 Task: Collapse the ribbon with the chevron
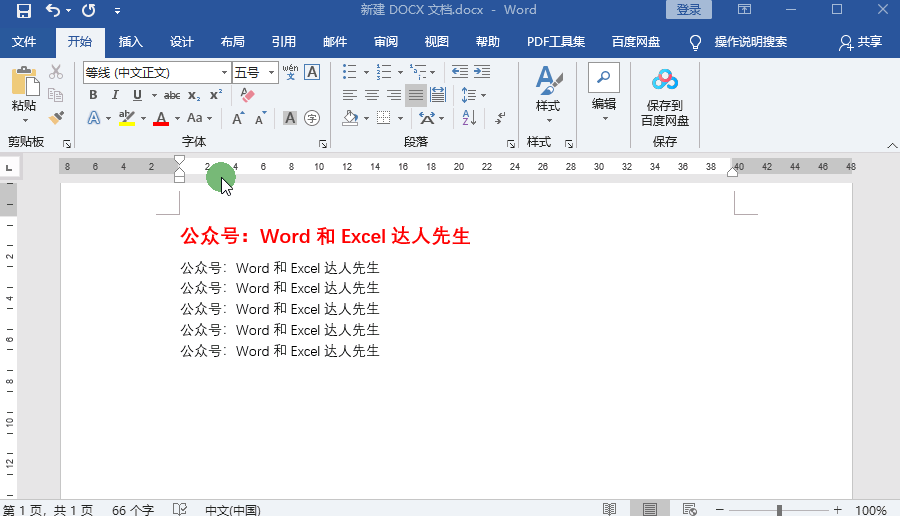click(x=892, y=145)
